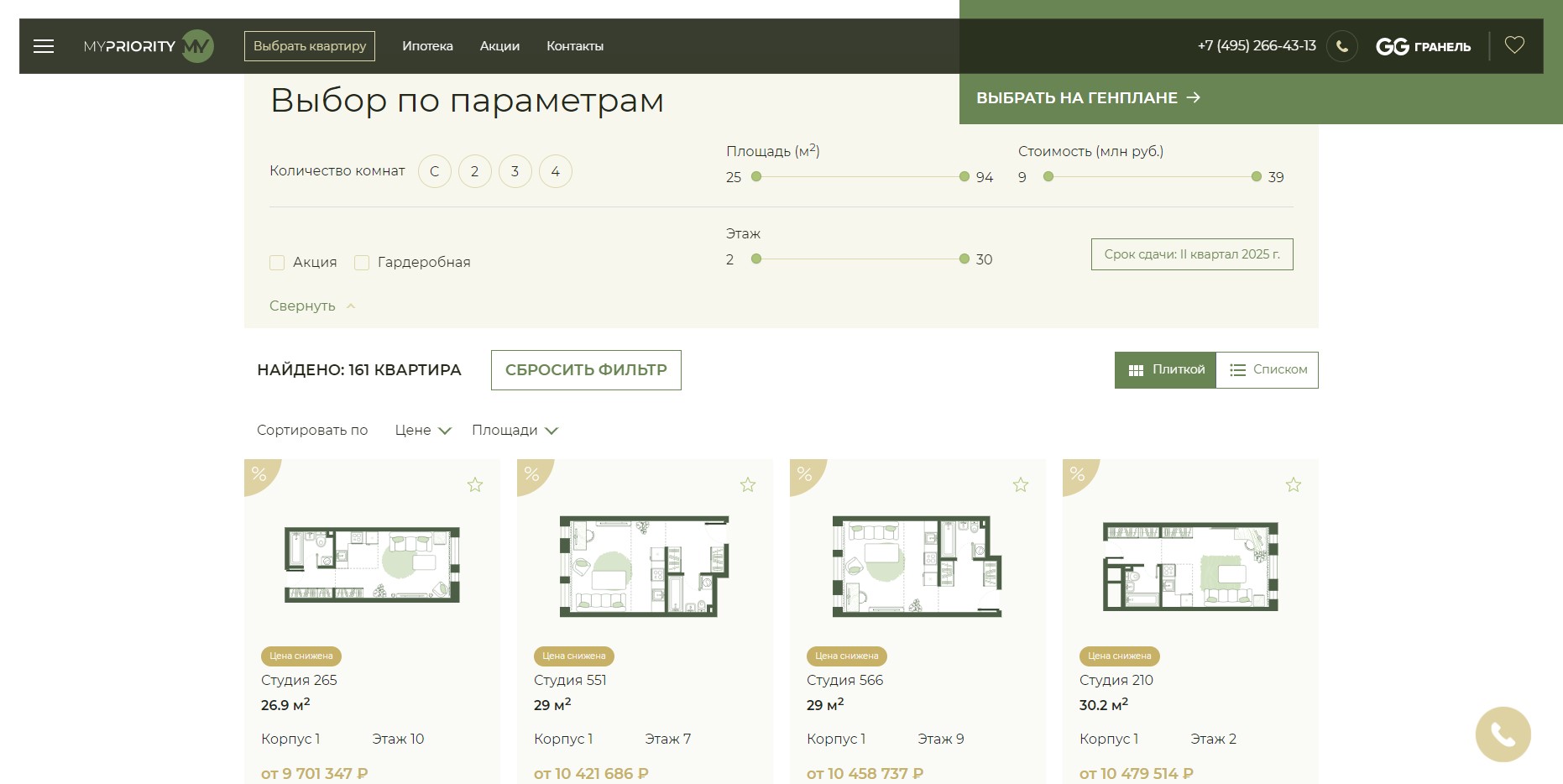The image size is (1563, 784).
Task: Click Площадь slider minimum handle
Action: [x=756, y=176]
